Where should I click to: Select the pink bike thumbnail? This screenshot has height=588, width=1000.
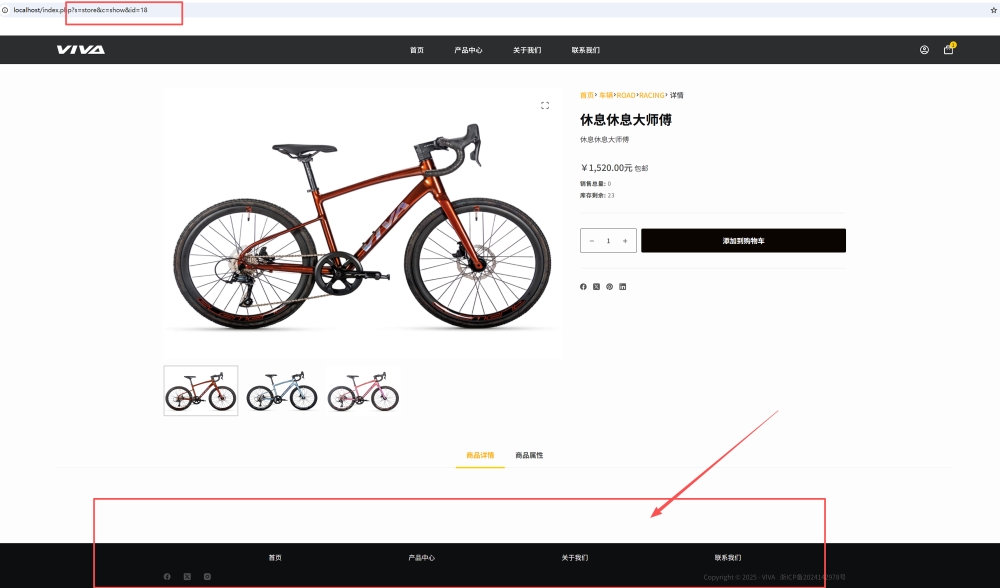tap(363, 391)
